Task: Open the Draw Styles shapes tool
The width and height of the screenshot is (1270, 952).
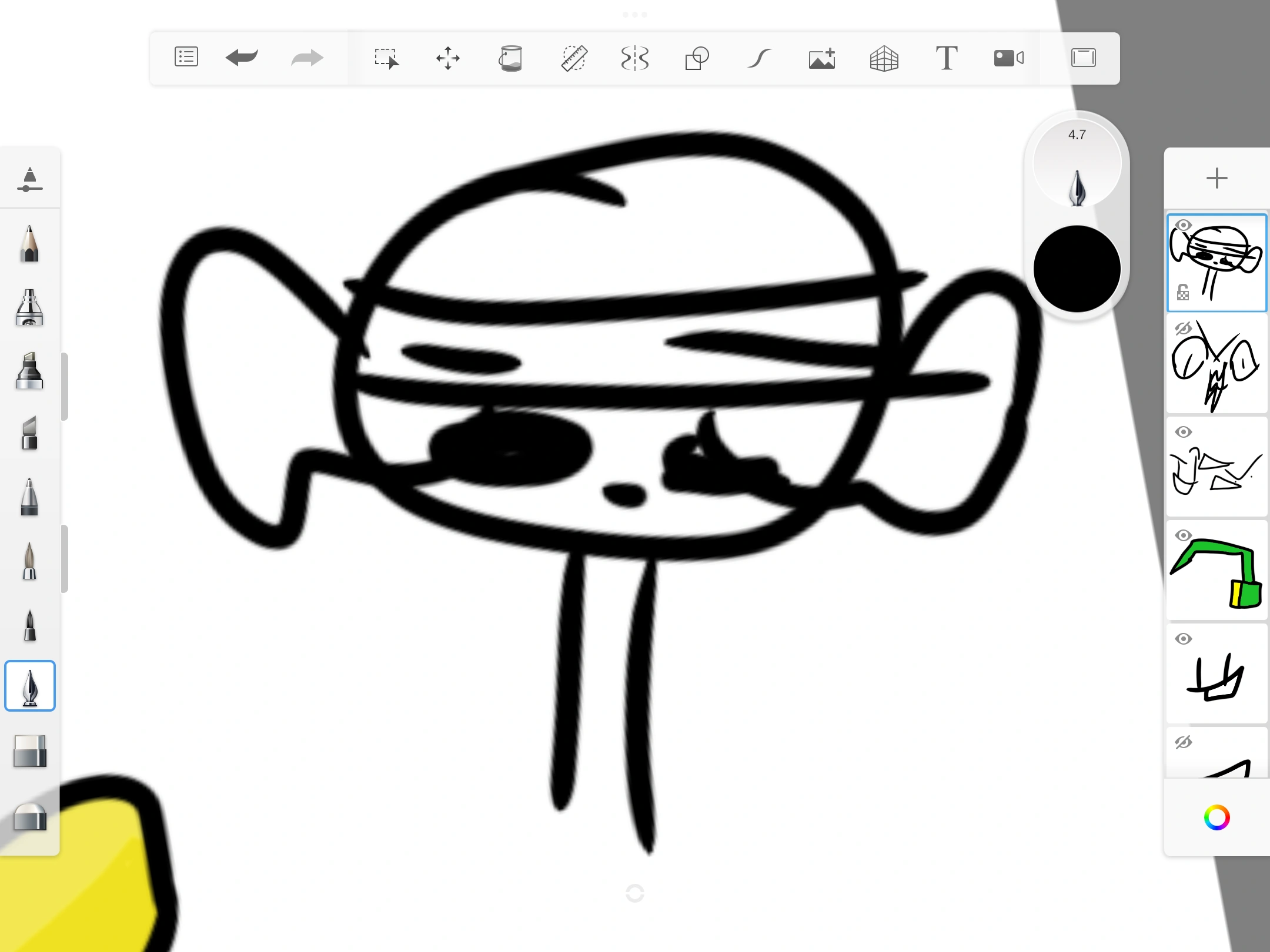Action: pos(697,58)
